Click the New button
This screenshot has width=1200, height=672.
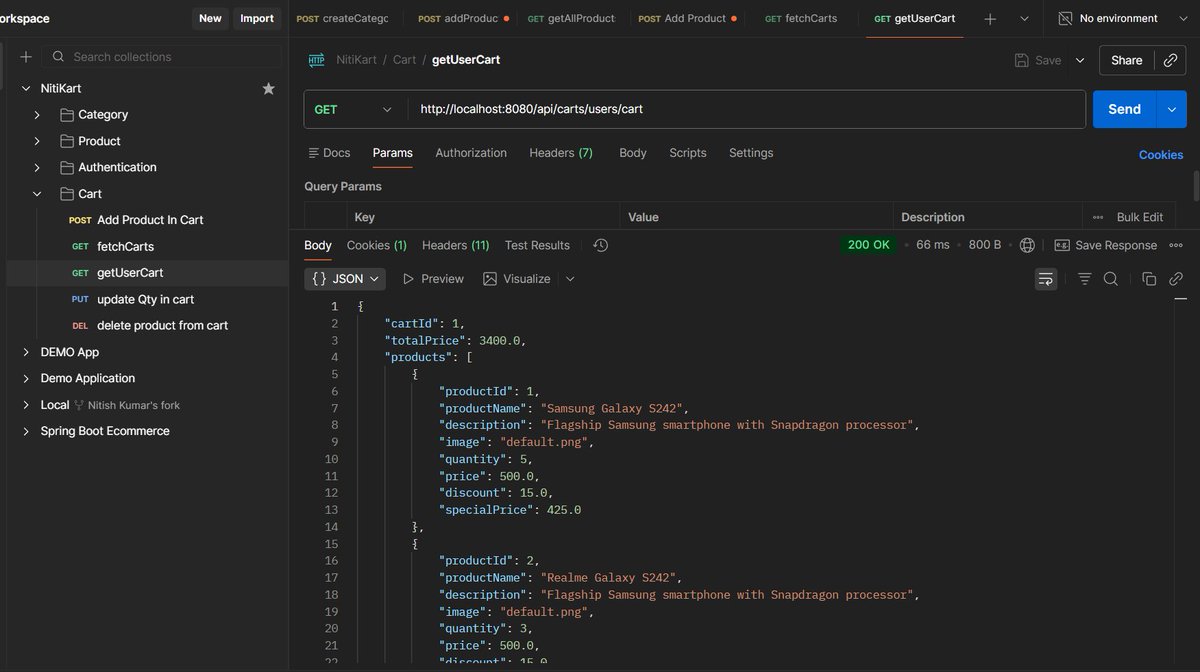210,18
